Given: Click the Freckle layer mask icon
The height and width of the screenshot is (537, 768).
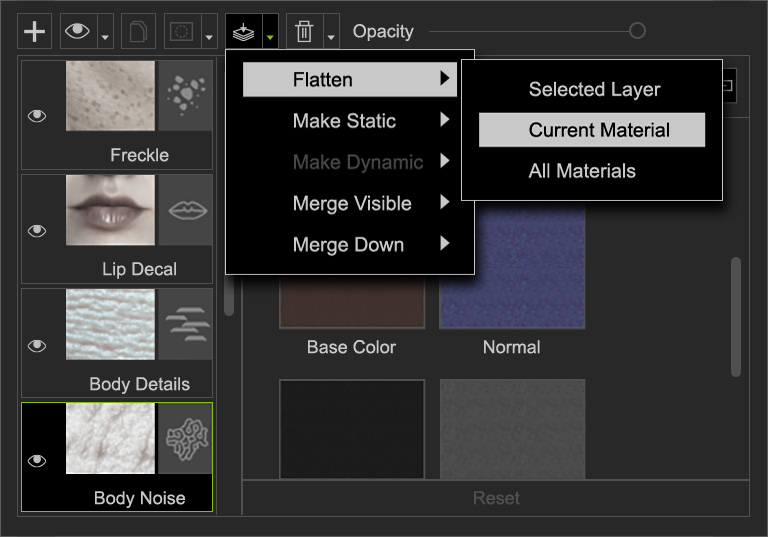Looking at the screenshot, I should 185,95.
